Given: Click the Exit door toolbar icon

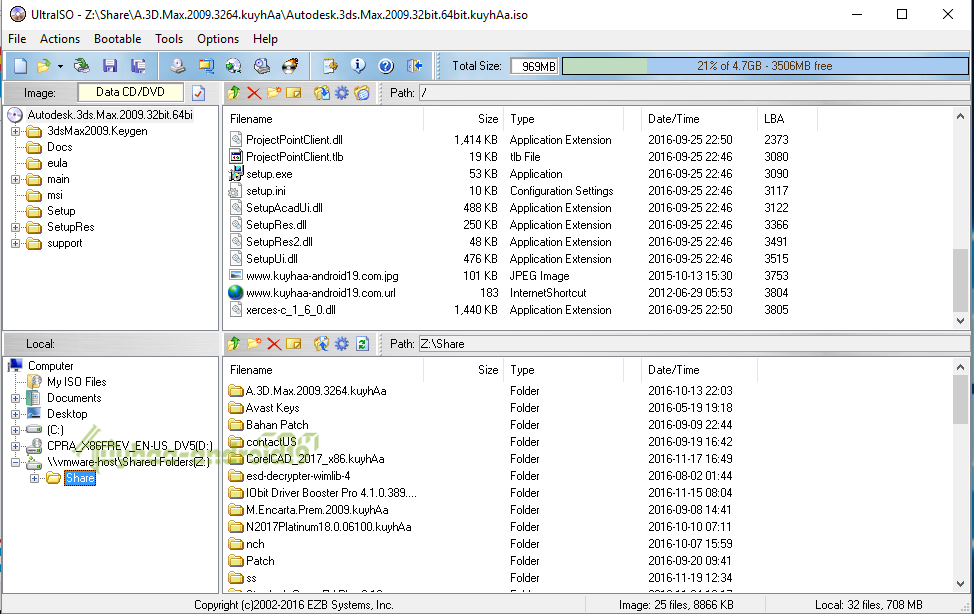Looking at the screenshot, I should (414, 66).
